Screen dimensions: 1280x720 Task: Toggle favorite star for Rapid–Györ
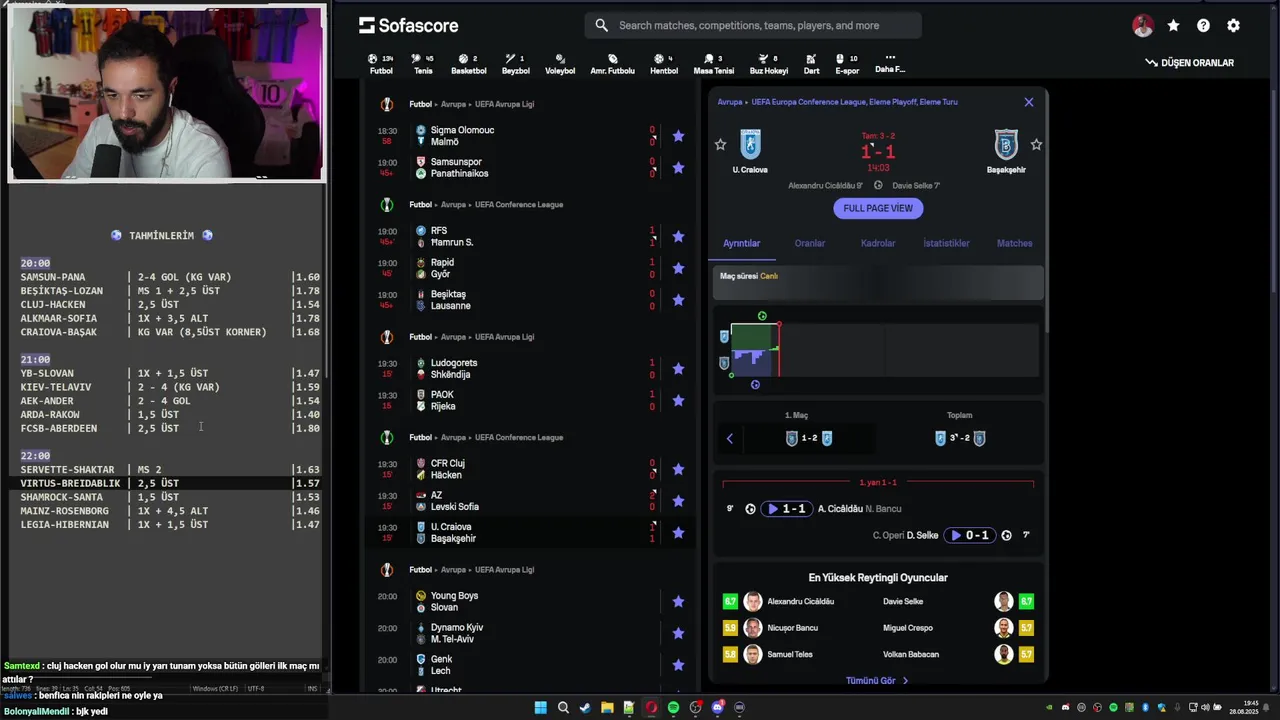678,268
